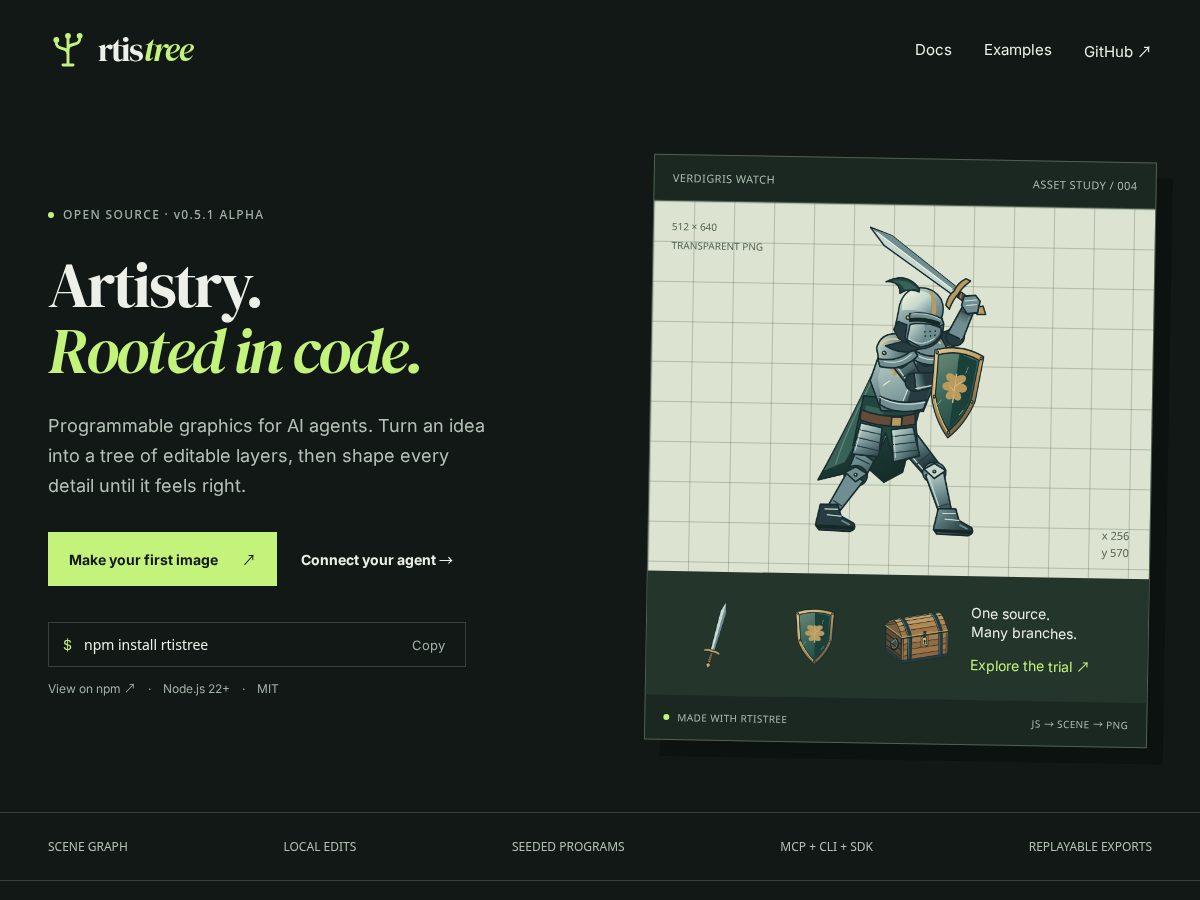
Task: Open Explore the trial link
Action: (1029, 666)
